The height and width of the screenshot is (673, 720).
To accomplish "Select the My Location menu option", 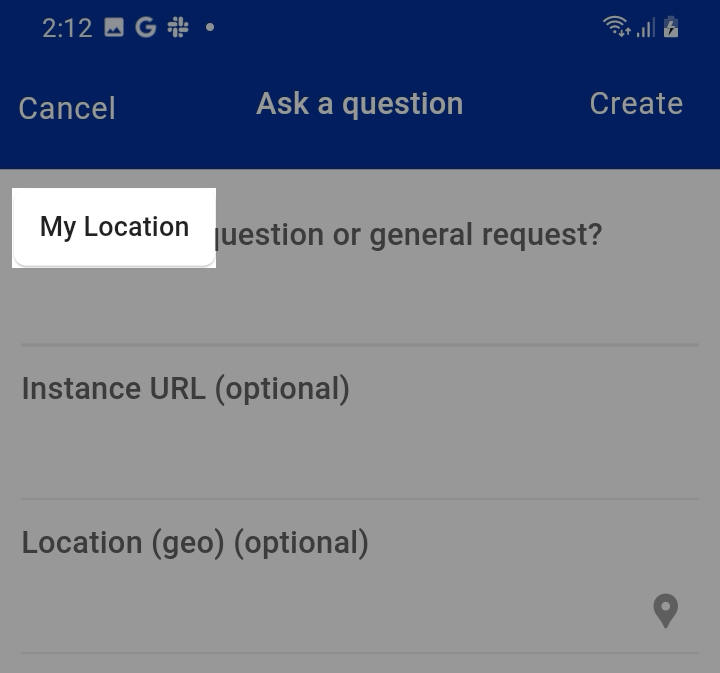I will [x=114, y=227].
